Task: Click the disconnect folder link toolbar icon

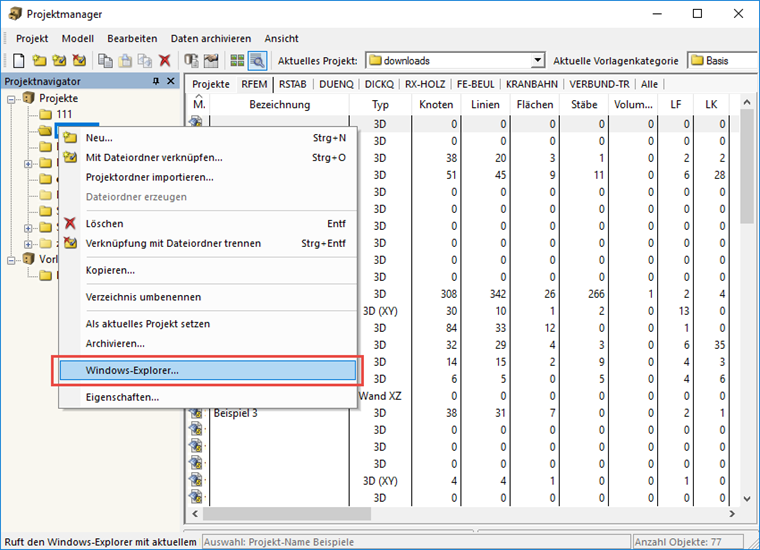Action: coord(79,61)
